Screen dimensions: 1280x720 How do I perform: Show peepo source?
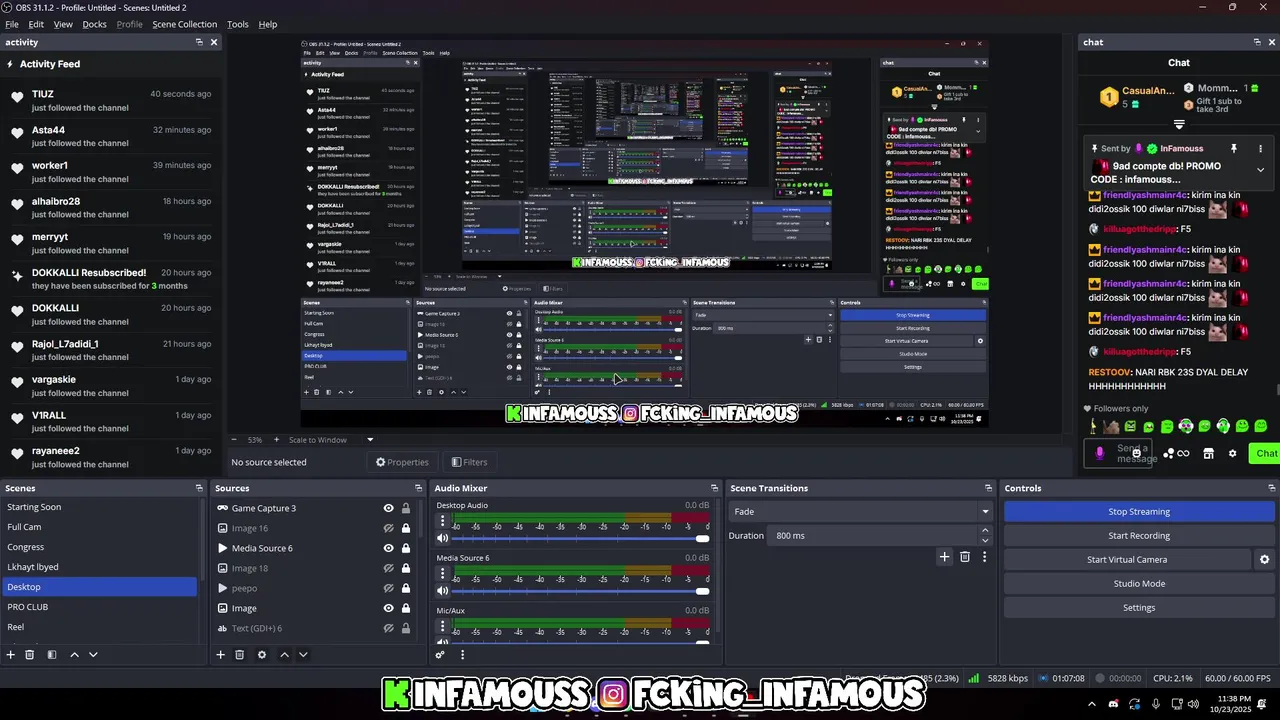tap(388, 588)
